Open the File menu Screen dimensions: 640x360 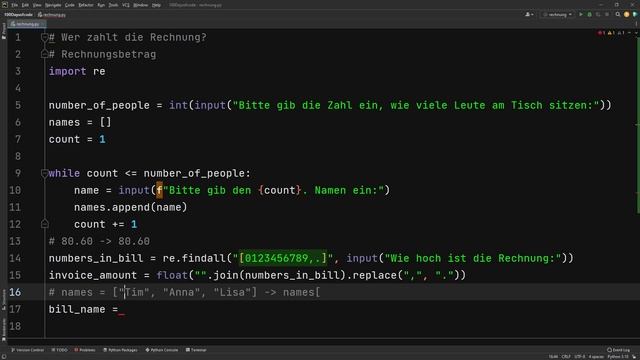point(14,5)
